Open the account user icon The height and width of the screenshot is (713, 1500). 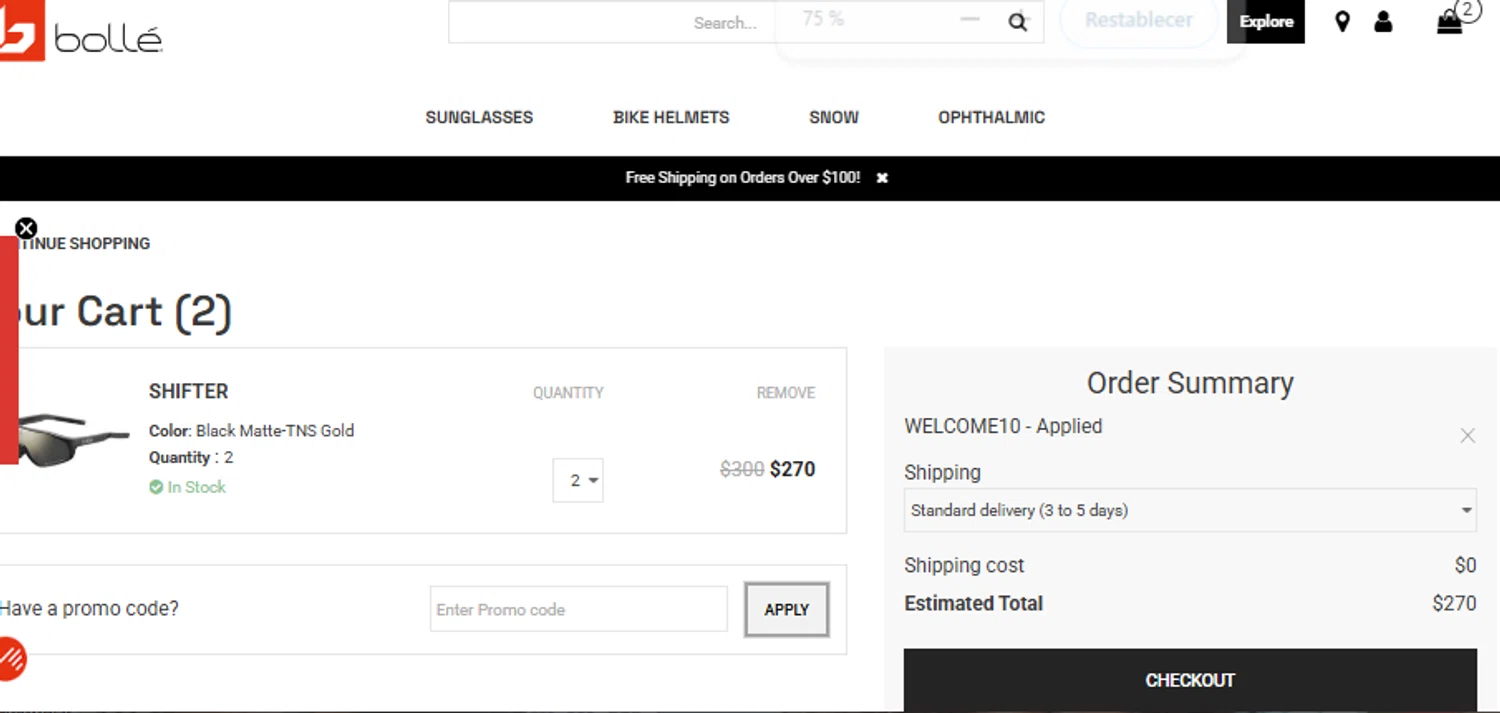coord(1383,21)
